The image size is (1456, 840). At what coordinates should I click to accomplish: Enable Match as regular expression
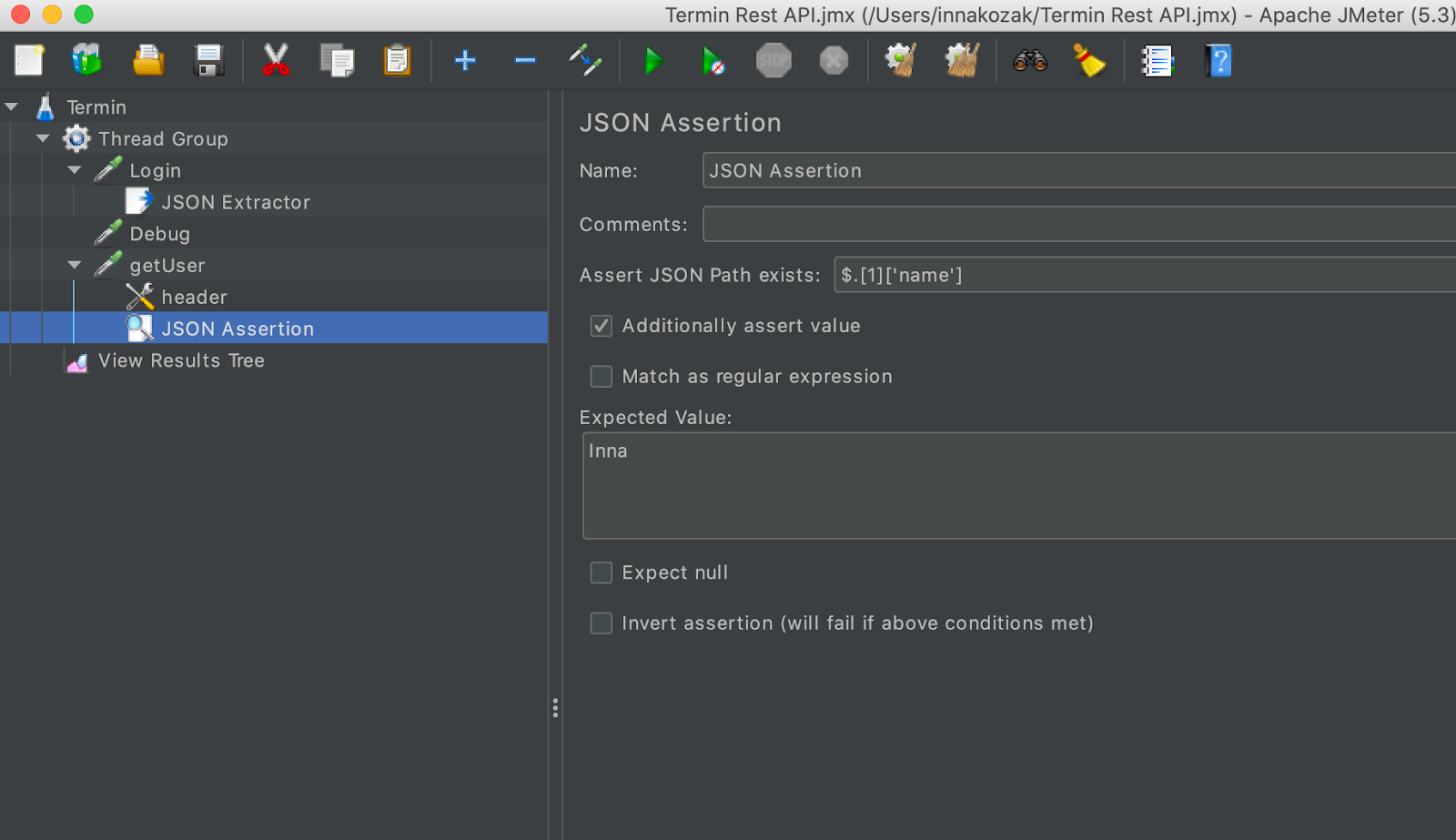tap(602, 377)
